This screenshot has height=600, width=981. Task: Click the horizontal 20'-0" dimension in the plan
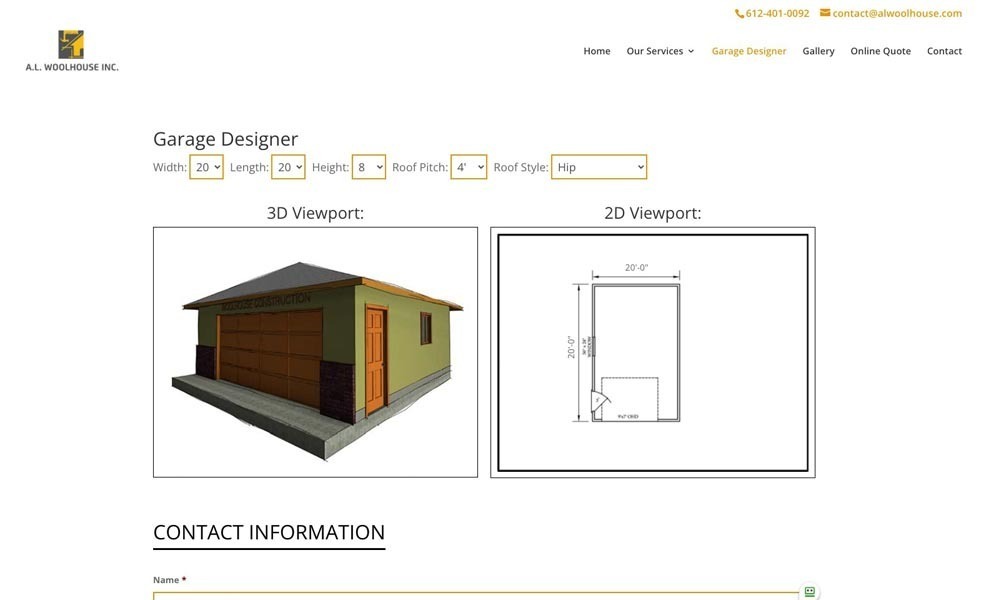[636, 268]
